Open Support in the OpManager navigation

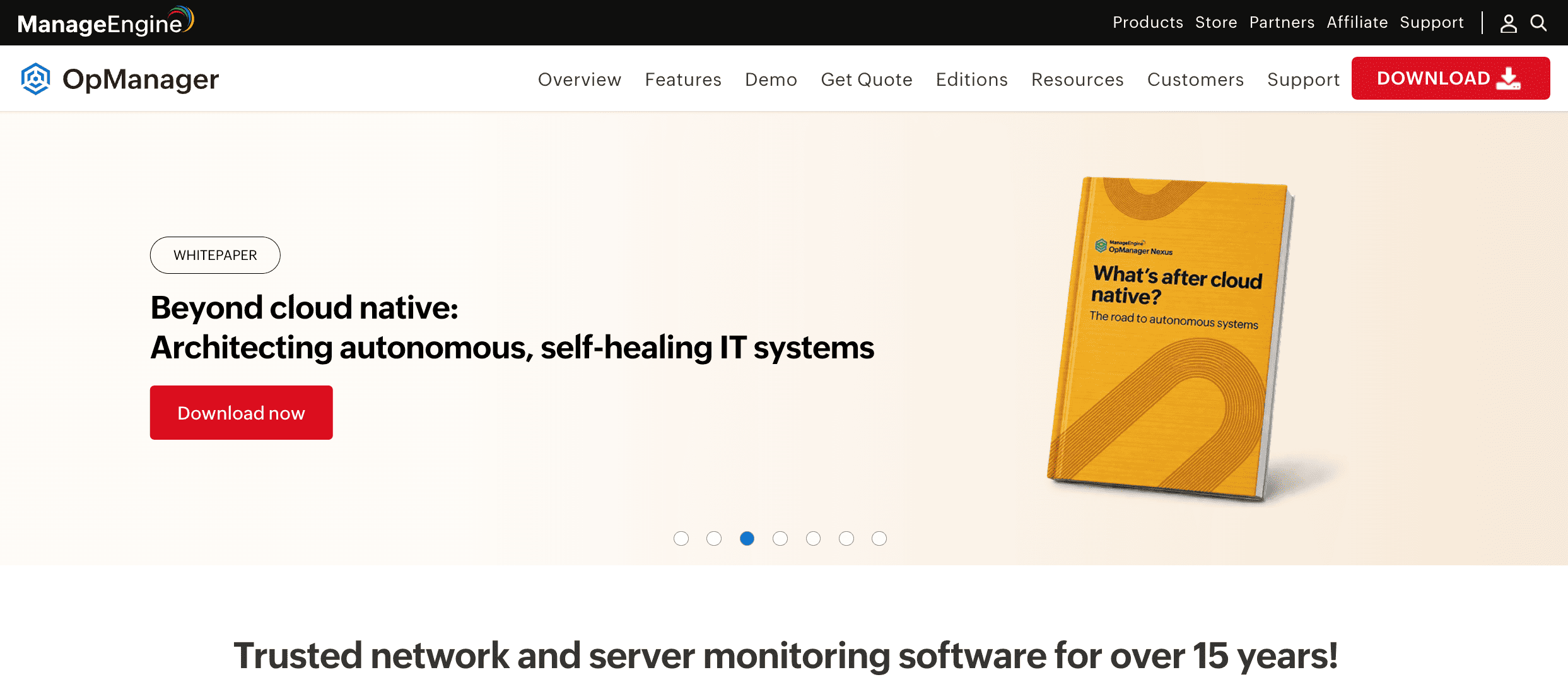pos(1303,79)
